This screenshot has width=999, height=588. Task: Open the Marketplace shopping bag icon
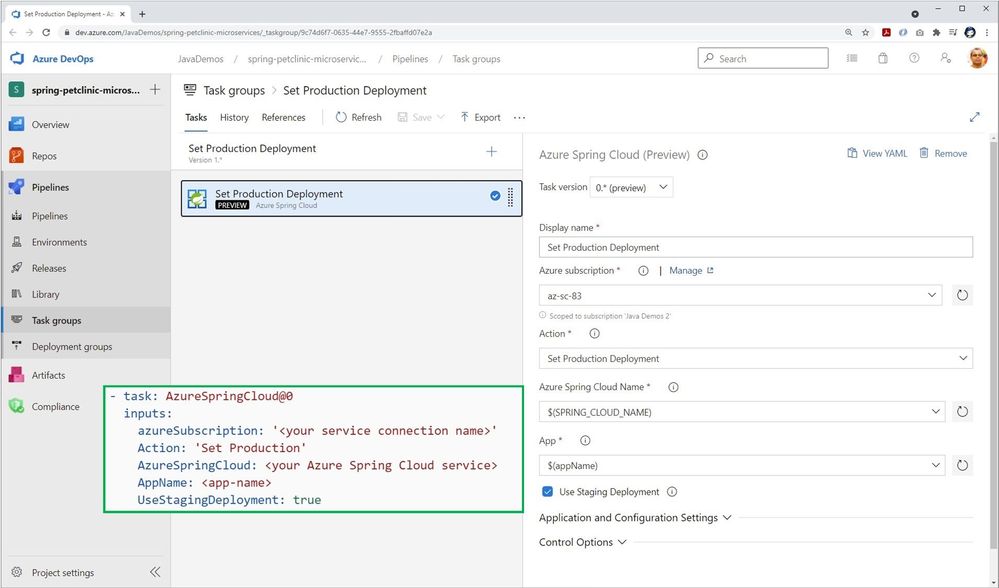(882, 58)
